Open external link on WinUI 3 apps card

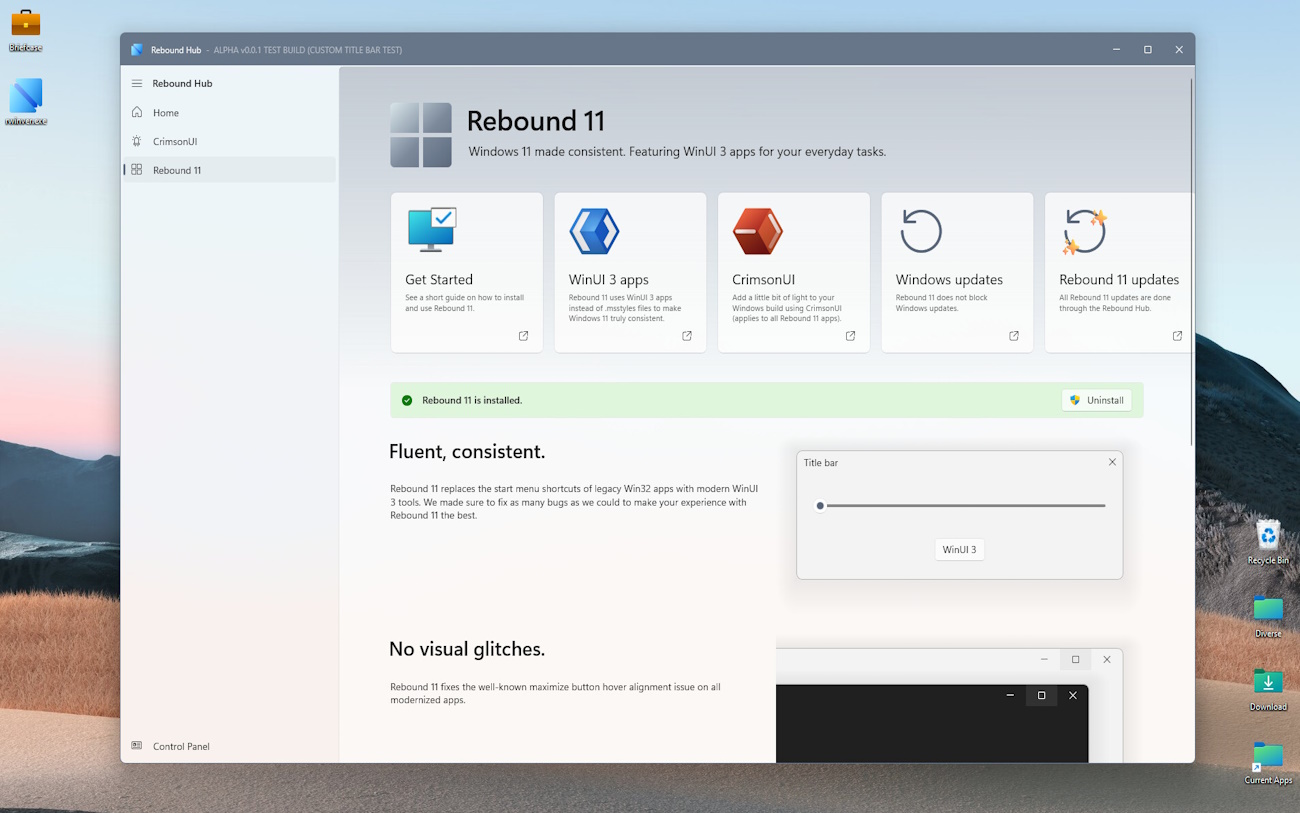click(687, 336)
